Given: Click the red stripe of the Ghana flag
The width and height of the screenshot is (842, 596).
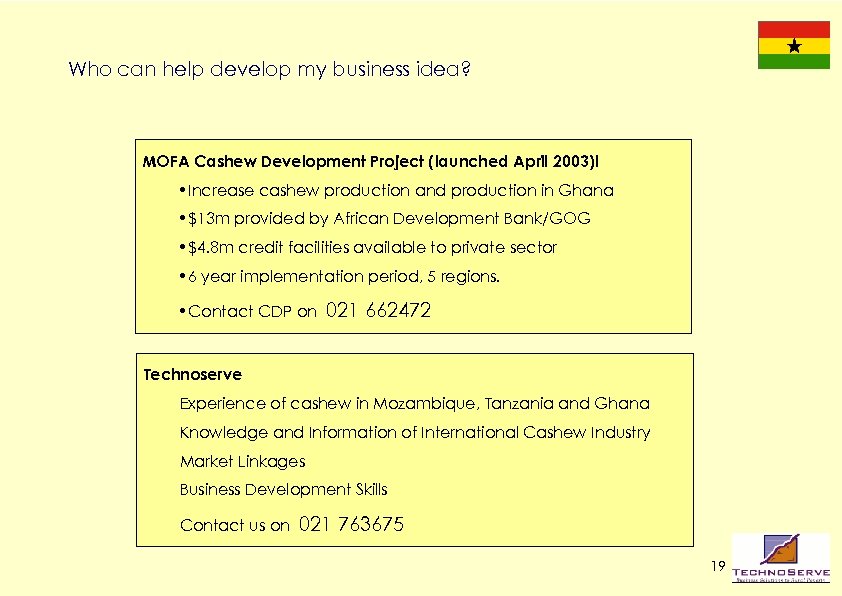Looking at the screenshot, I should click(793, 29).
